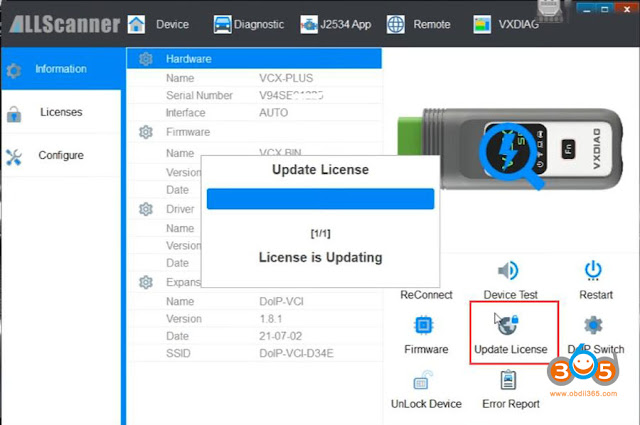Click the Firmware section gear icon
Viewport: 640px width, 425px height.
146,132
